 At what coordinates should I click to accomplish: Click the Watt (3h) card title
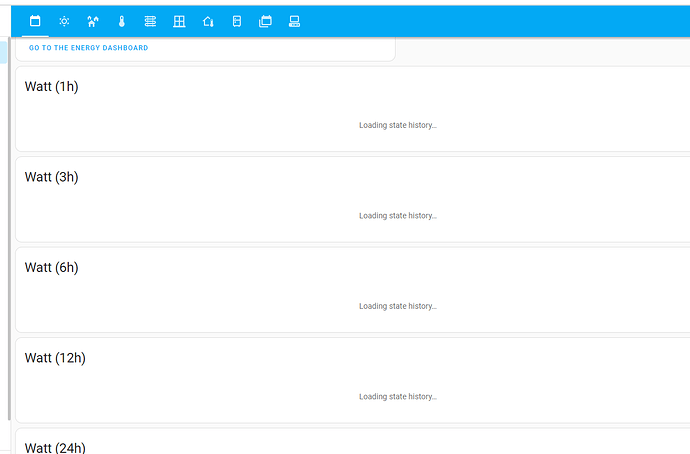pos(51,177)
